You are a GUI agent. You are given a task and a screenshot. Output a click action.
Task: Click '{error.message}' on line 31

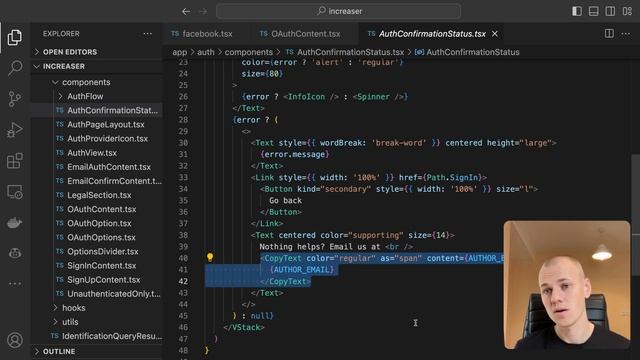[295, 154]
